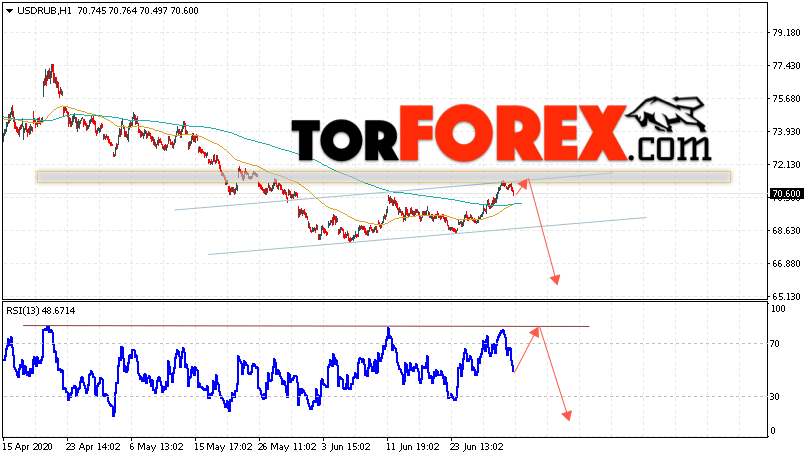Click the 73.930 price axis label
Screen dimensions: 808x458
pyautogui.click(x=786, y=131)
